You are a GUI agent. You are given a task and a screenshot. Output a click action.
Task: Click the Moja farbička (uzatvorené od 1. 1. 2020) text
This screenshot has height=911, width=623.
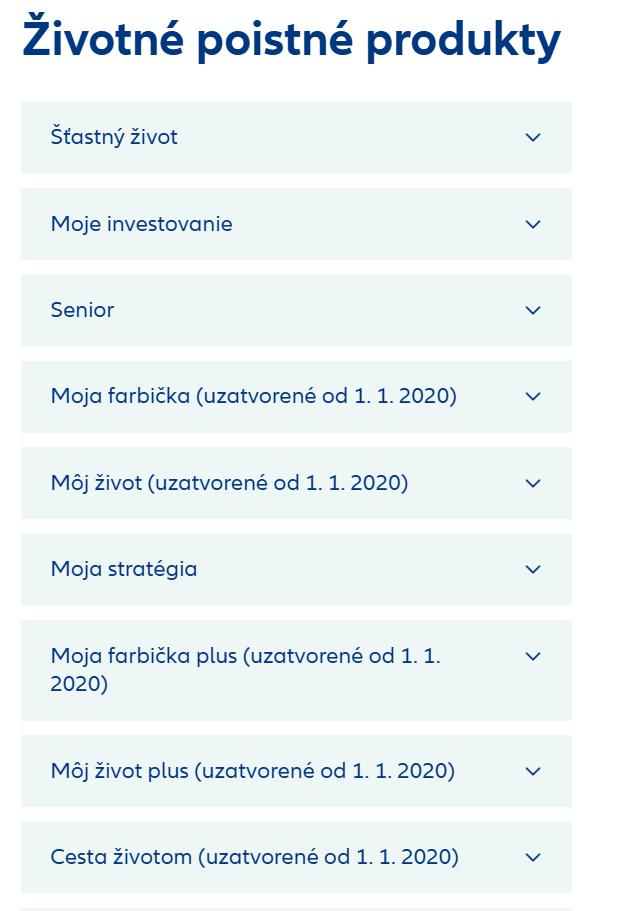[253, 396]
